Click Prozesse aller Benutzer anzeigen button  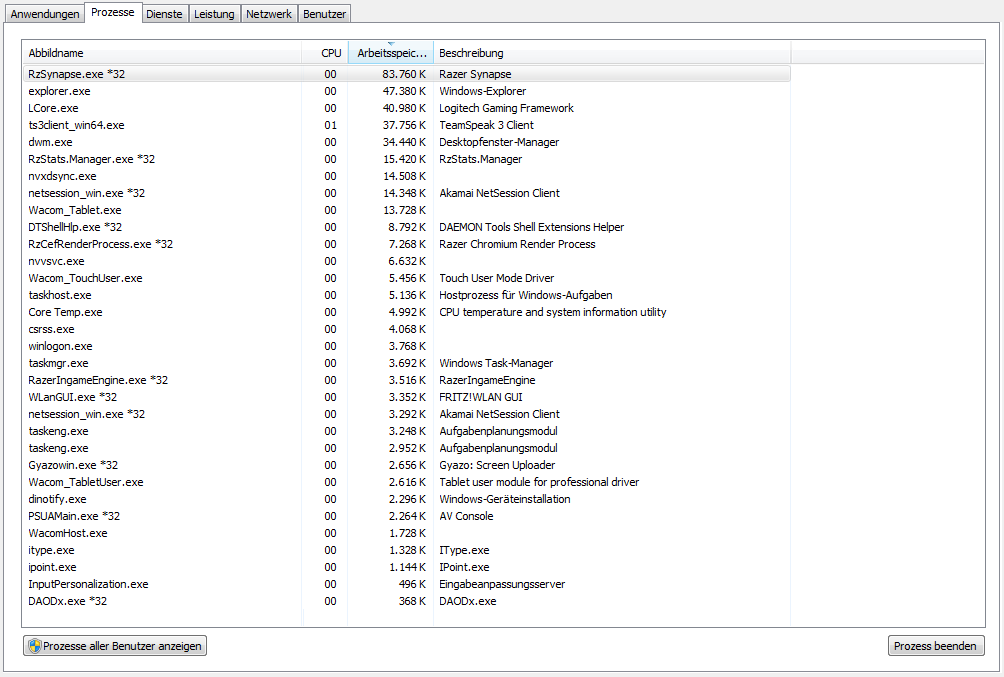[x=115, y=646]
